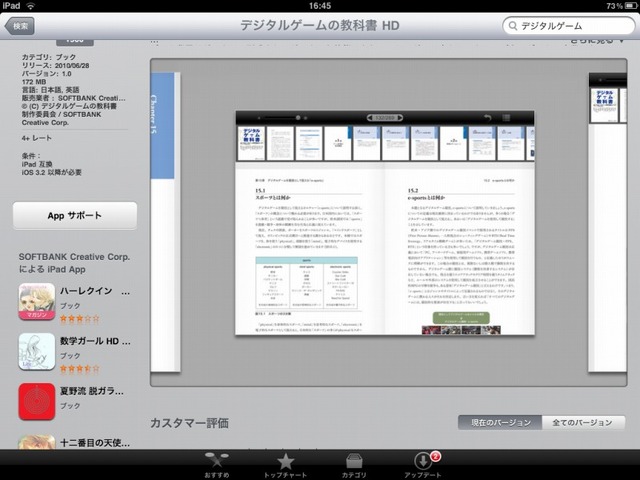This screenshot has width=640, height=480.
Task: Select ハーレクイン app title
Action: pos(95,291)
